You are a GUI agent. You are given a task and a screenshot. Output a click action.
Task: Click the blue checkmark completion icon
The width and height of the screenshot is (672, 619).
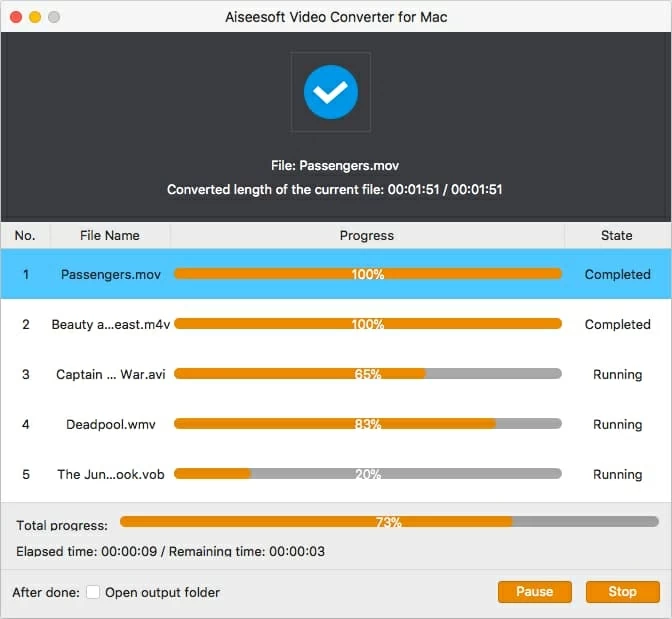coord(330,92)
